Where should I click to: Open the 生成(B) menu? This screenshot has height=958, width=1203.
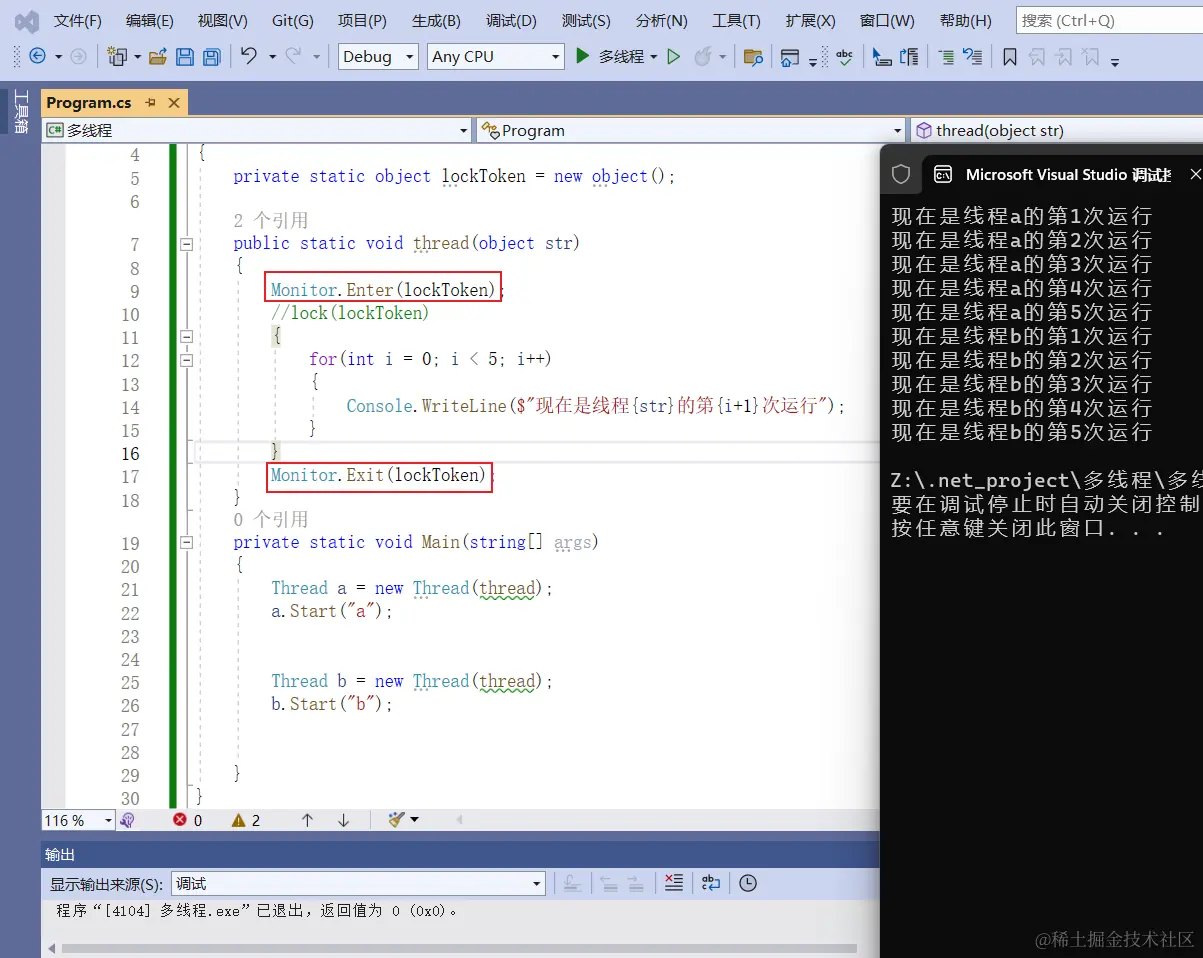coord(436,21)
